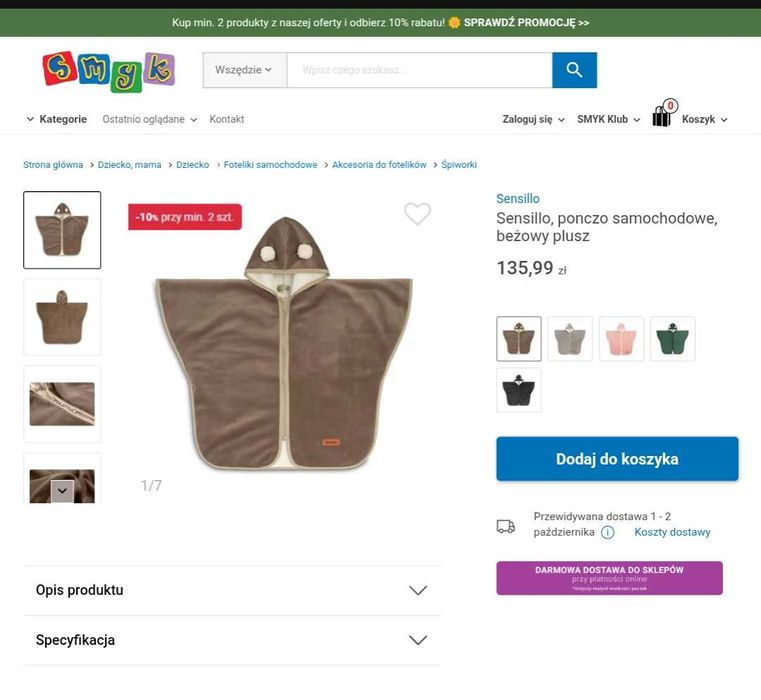Open the Koszty dostawy link
The width and height of the screenshot is (761, 700).
[x=672, y=532]
